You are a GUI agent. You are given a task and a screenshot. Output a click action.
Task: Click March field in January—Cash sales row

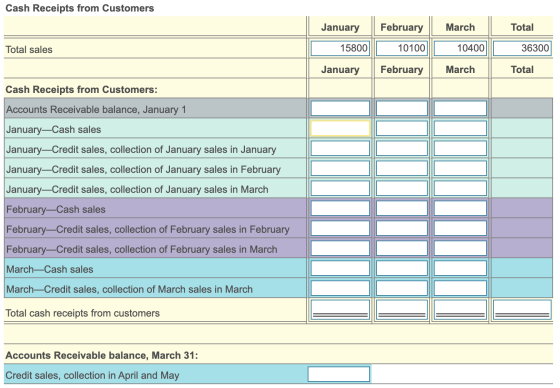[x=460, y=128]
